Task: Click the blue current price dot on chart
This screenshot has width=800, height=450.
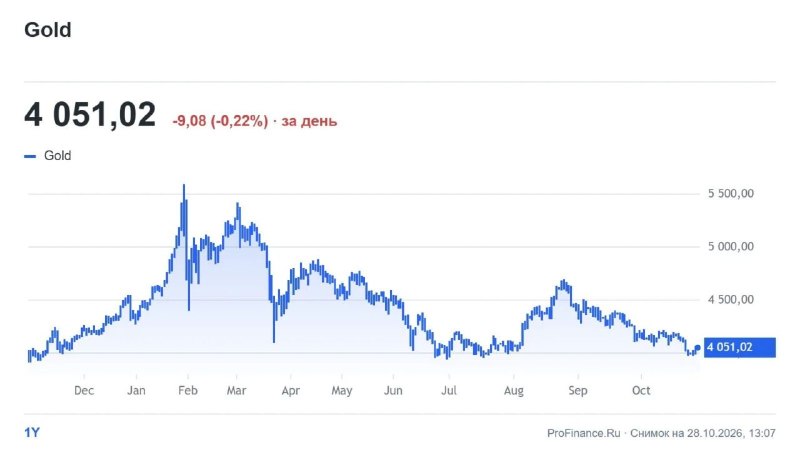Action: [697, 347]
